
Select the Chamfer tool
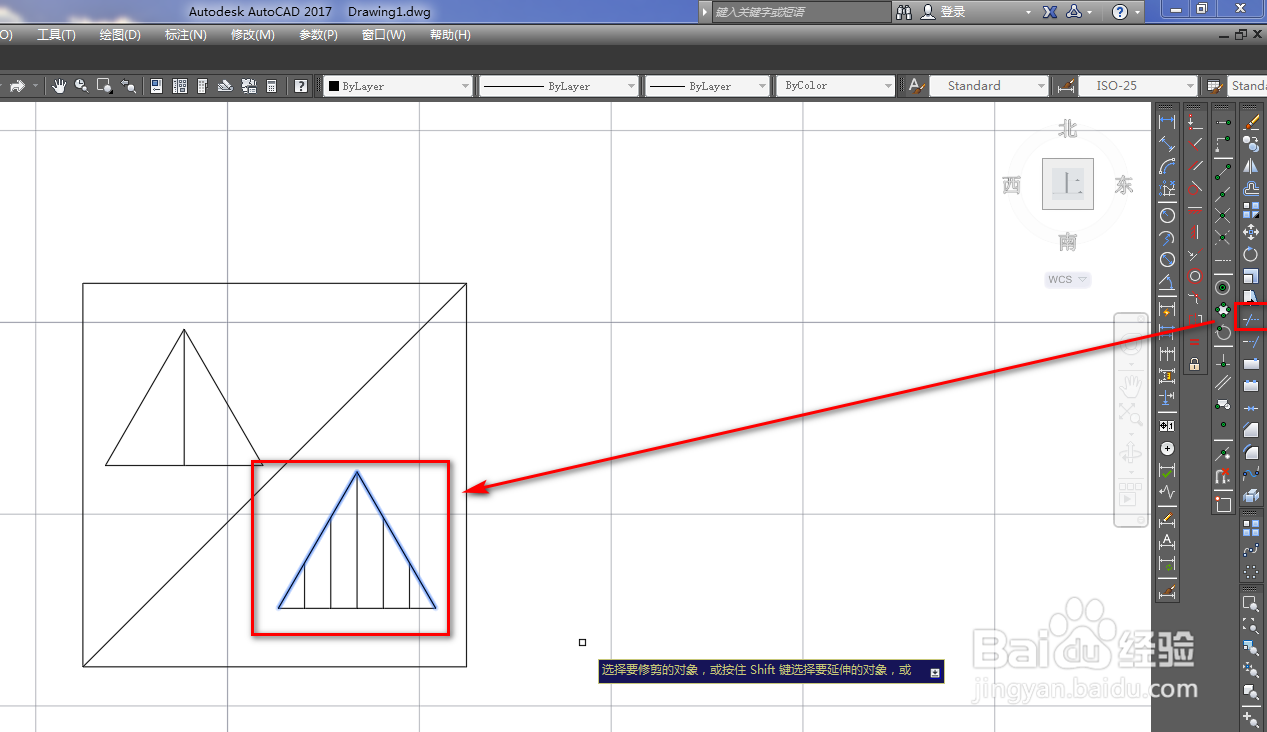1251,429
